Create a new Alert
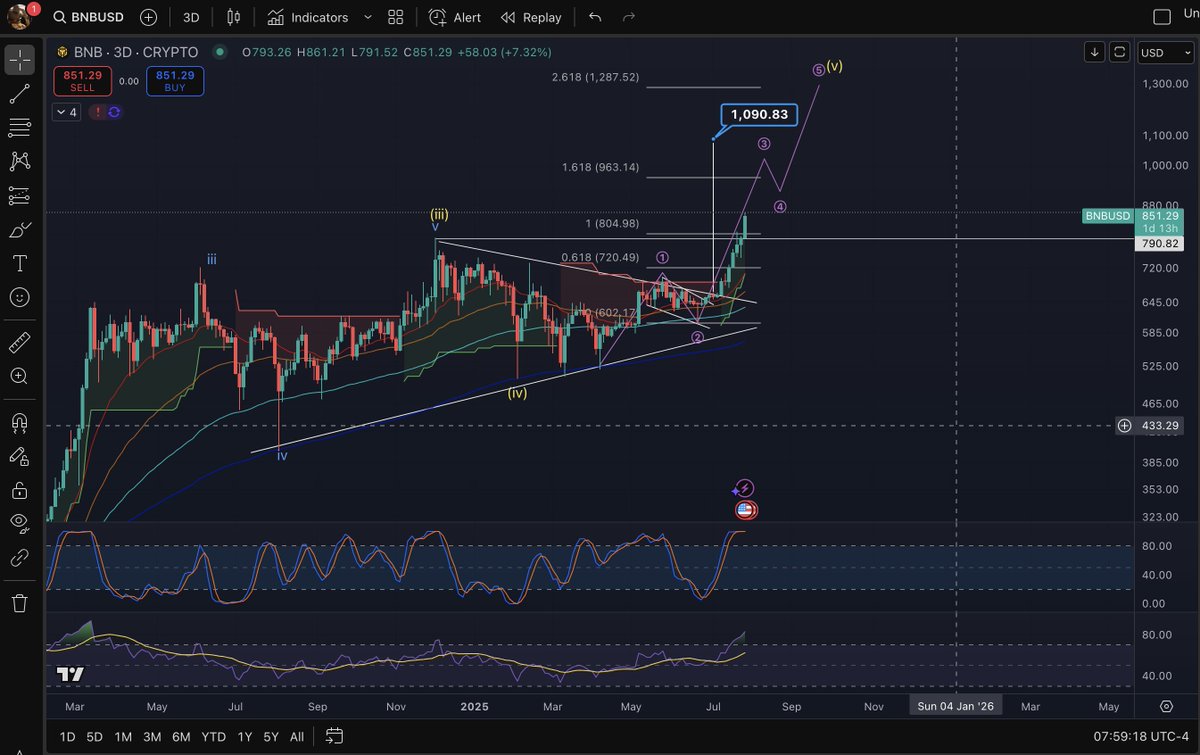 tap(455, 17)
